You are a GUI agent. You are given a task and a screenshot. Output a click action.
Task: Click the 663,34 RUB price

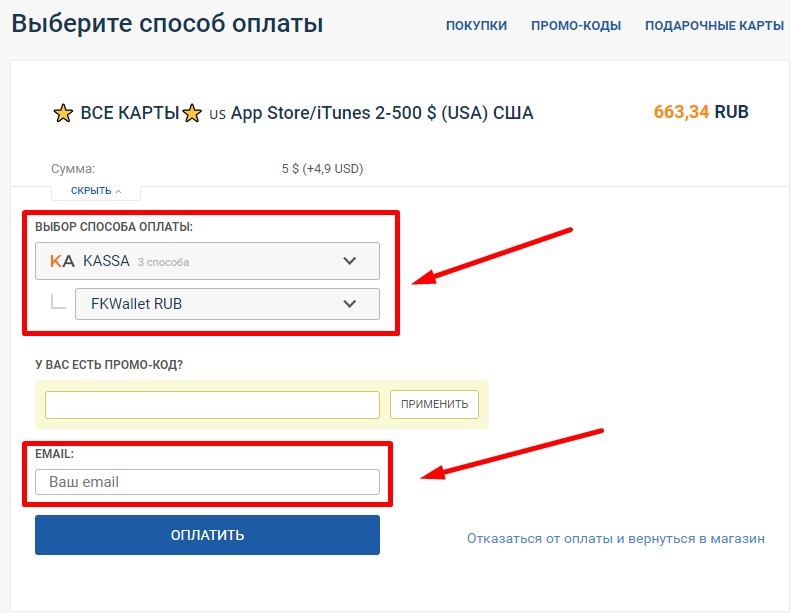700,112
